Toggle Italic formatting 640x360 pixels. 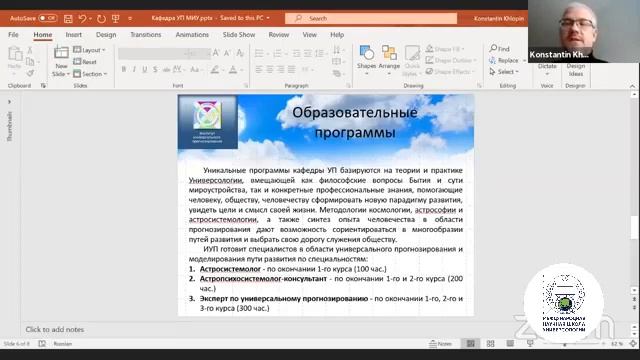pyautogui.click(x=134, y=70)
